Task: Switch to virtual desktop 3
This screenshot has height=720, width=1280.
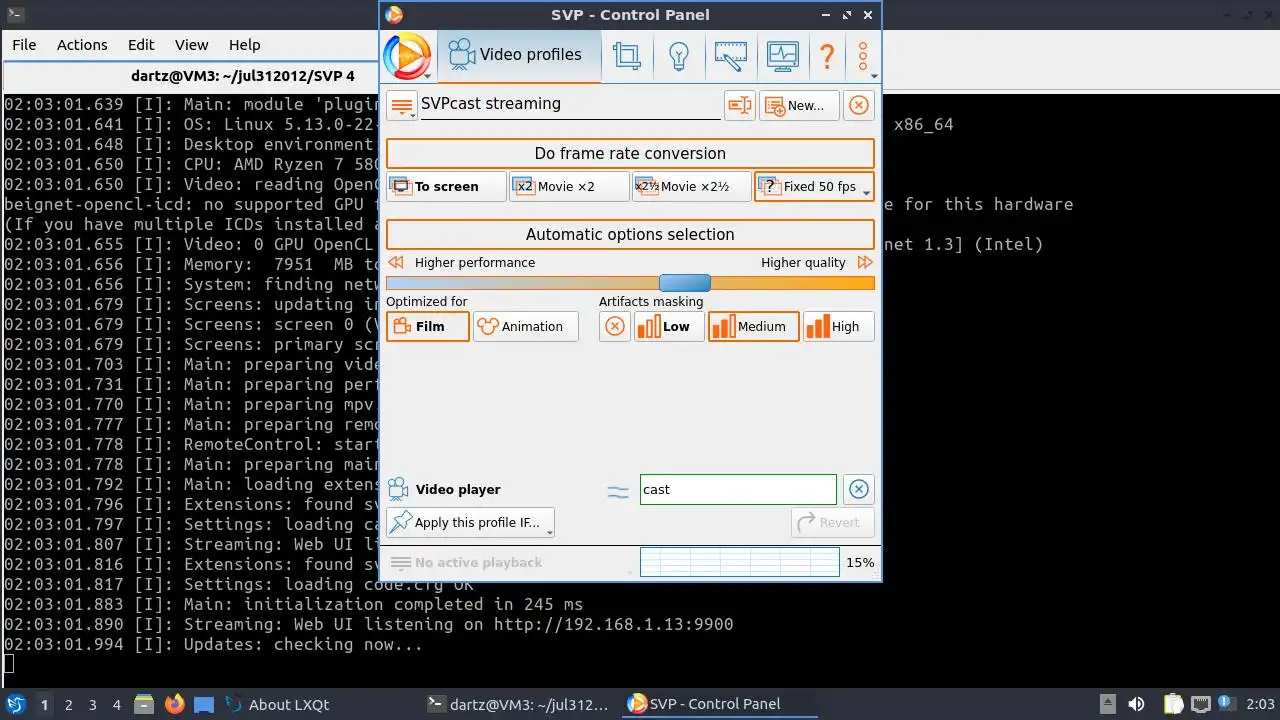Action: 92,705
